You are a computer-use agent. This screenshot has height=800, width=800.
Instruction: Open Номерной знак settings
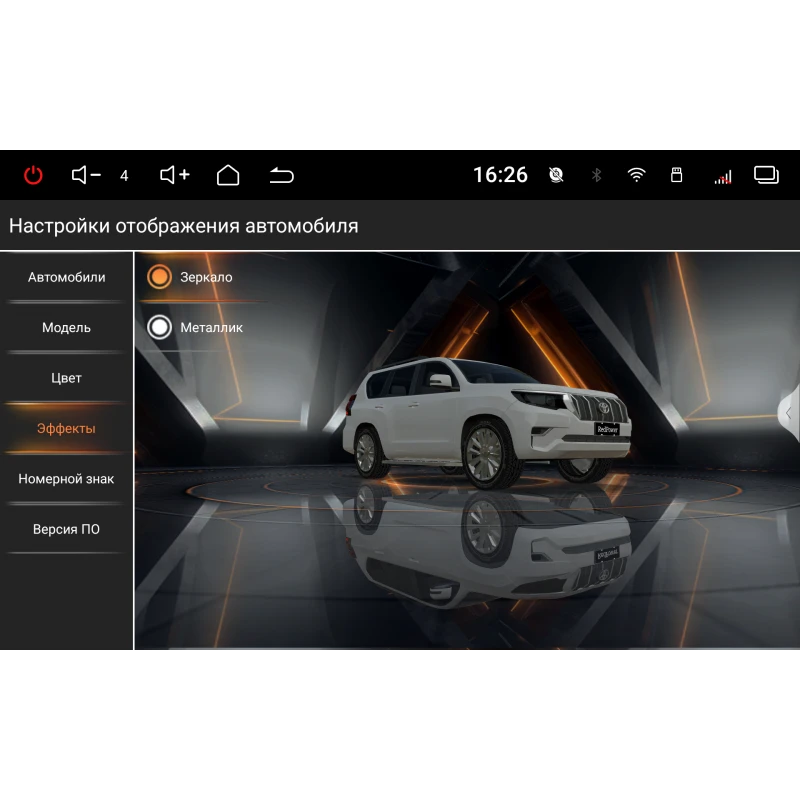pos(66,479)
